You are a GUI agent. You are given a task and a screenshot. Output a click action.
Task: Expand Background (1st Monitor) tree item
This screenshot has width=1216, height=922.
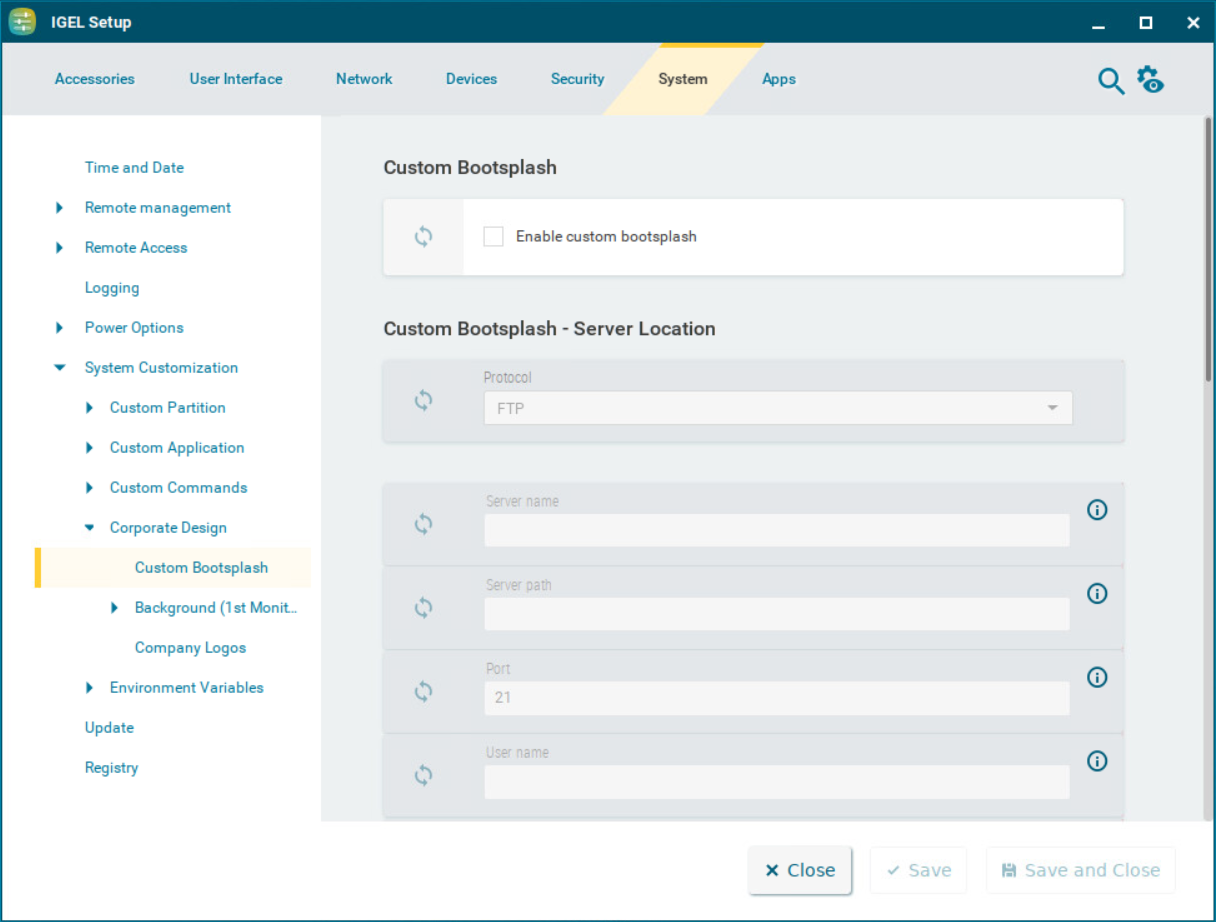pos(115,608)
